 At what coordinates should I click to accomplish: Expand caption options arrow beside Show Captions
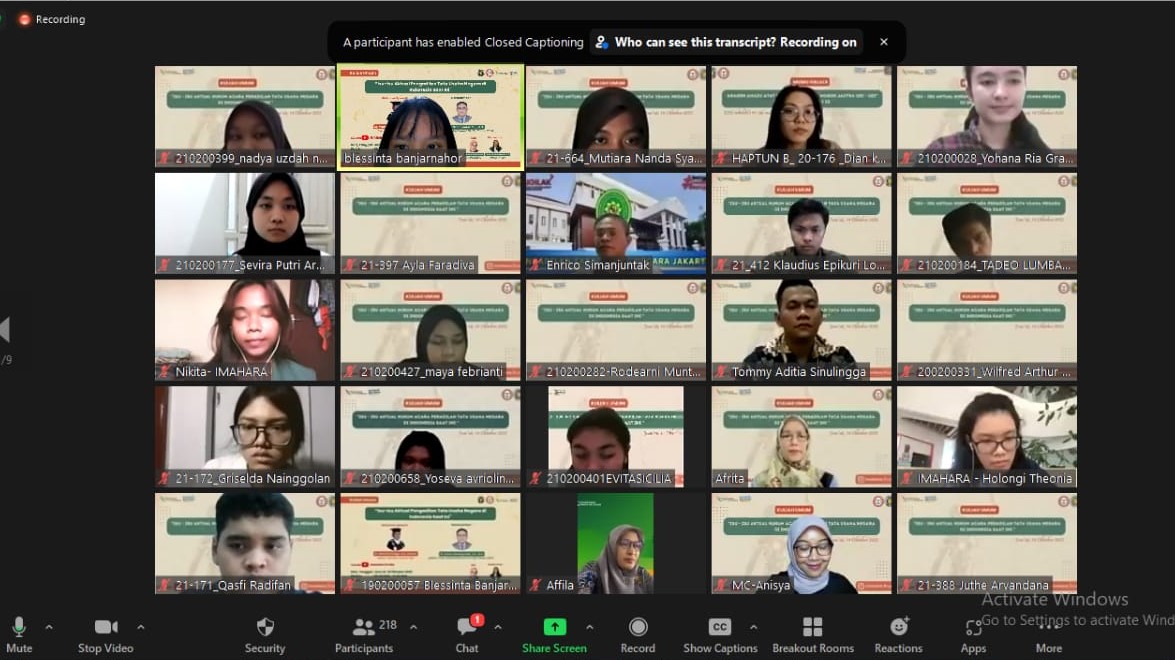[753, 627]
